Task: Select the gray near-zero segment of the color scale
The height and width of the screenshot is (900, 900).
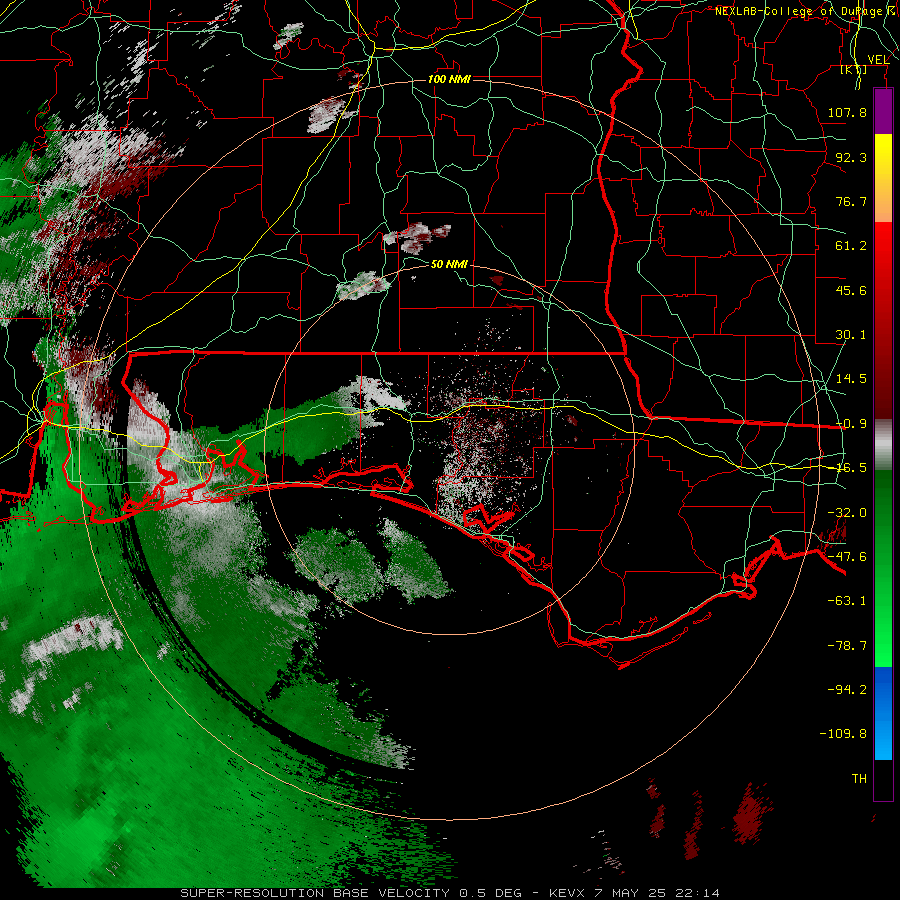Action: click(x=883, y=445)
